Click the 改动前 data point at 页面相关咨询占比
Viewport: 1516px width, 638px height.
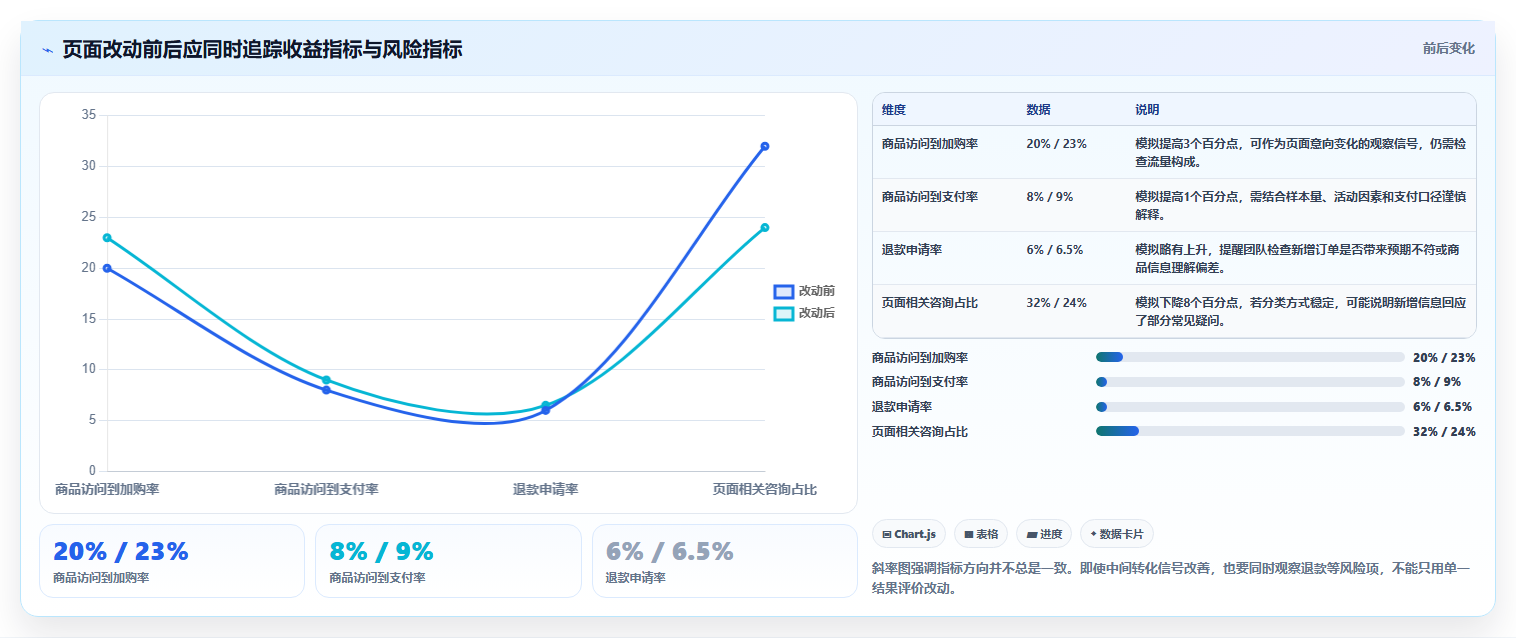(765, 146)
